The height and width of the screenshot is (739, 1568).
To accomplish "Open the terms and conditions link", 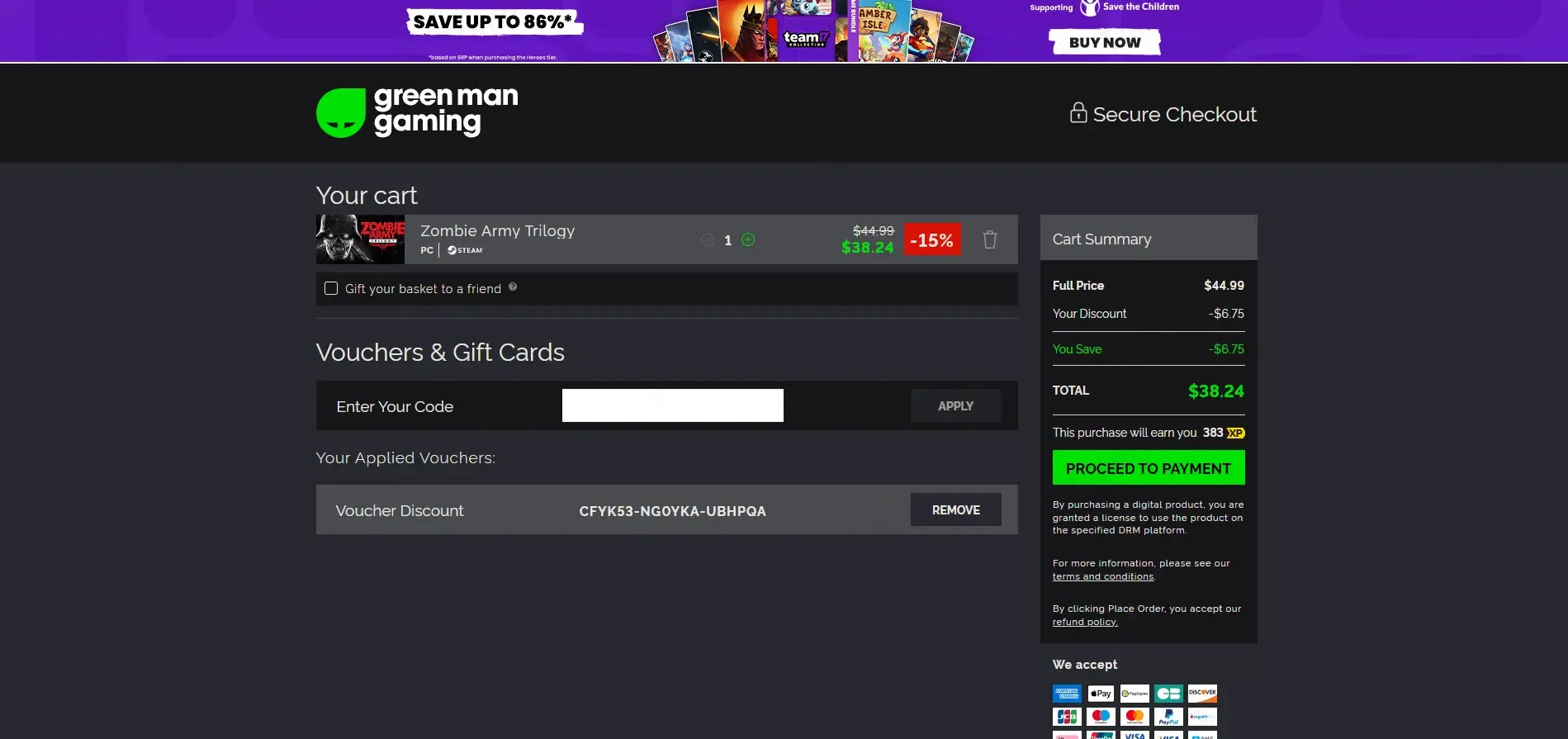I will [x=1103, y=576].
